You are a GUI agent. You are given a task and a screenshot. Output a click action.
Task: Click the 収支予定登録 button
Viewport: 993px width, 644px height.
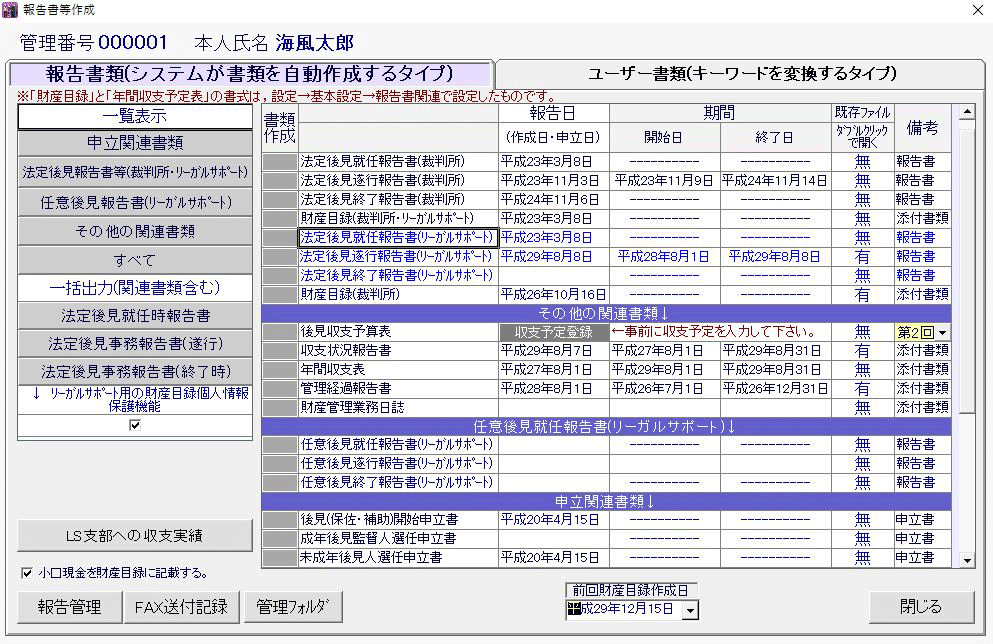pos(553,332)
